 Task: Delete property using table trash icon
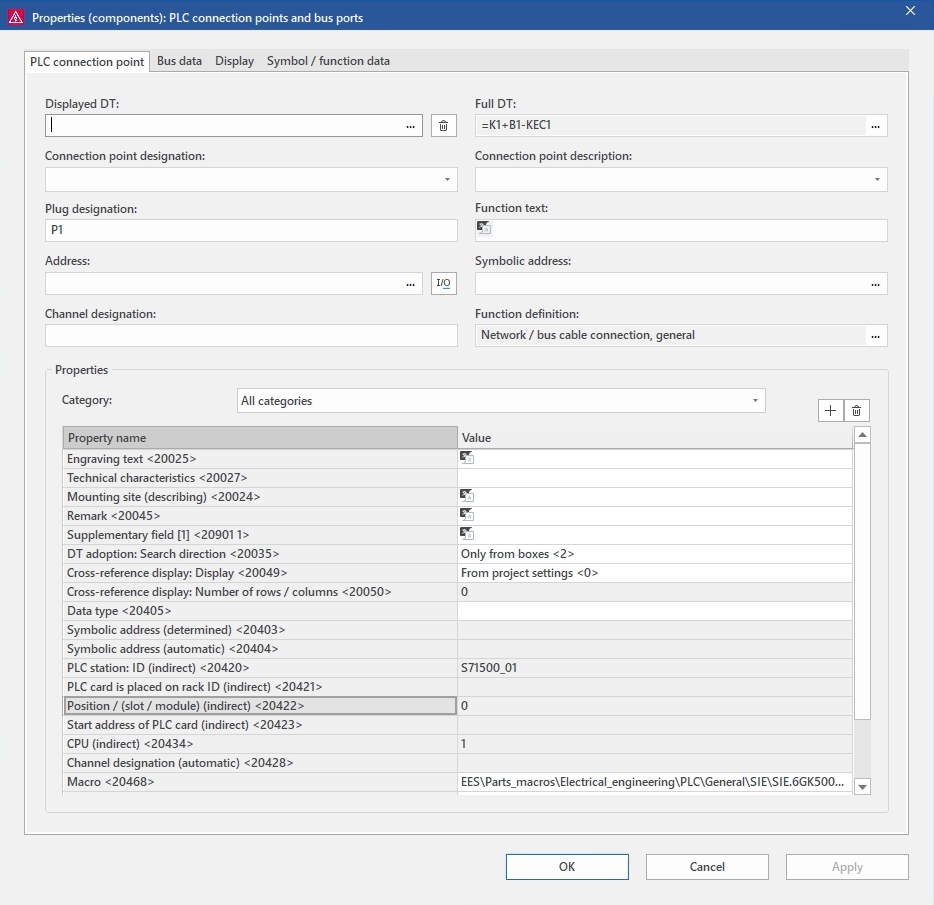(x=856, y=410)
